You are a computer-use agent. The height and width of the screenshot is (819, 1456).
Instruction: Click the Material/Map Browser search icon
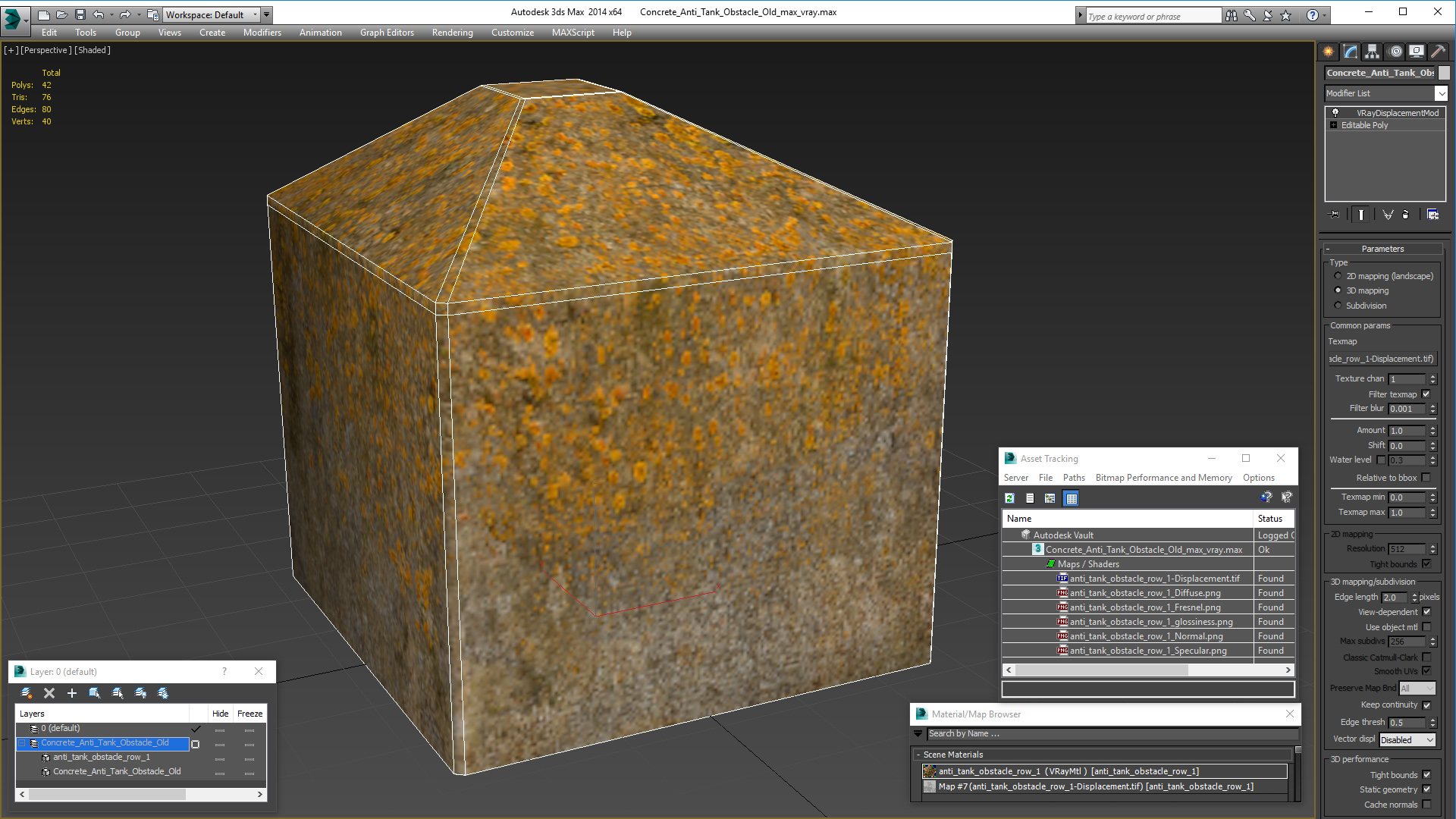pos(918,733)
